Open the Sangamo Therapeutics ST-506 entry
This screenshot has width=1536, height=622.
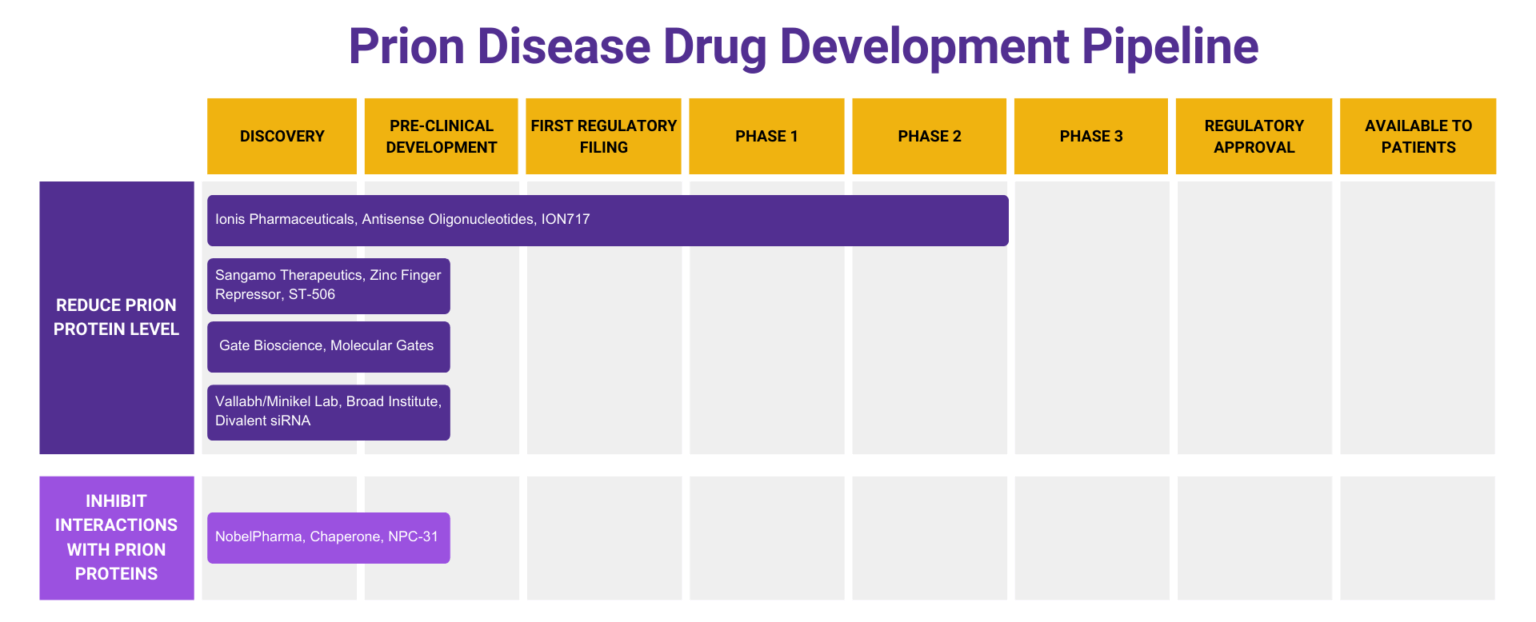328,285
